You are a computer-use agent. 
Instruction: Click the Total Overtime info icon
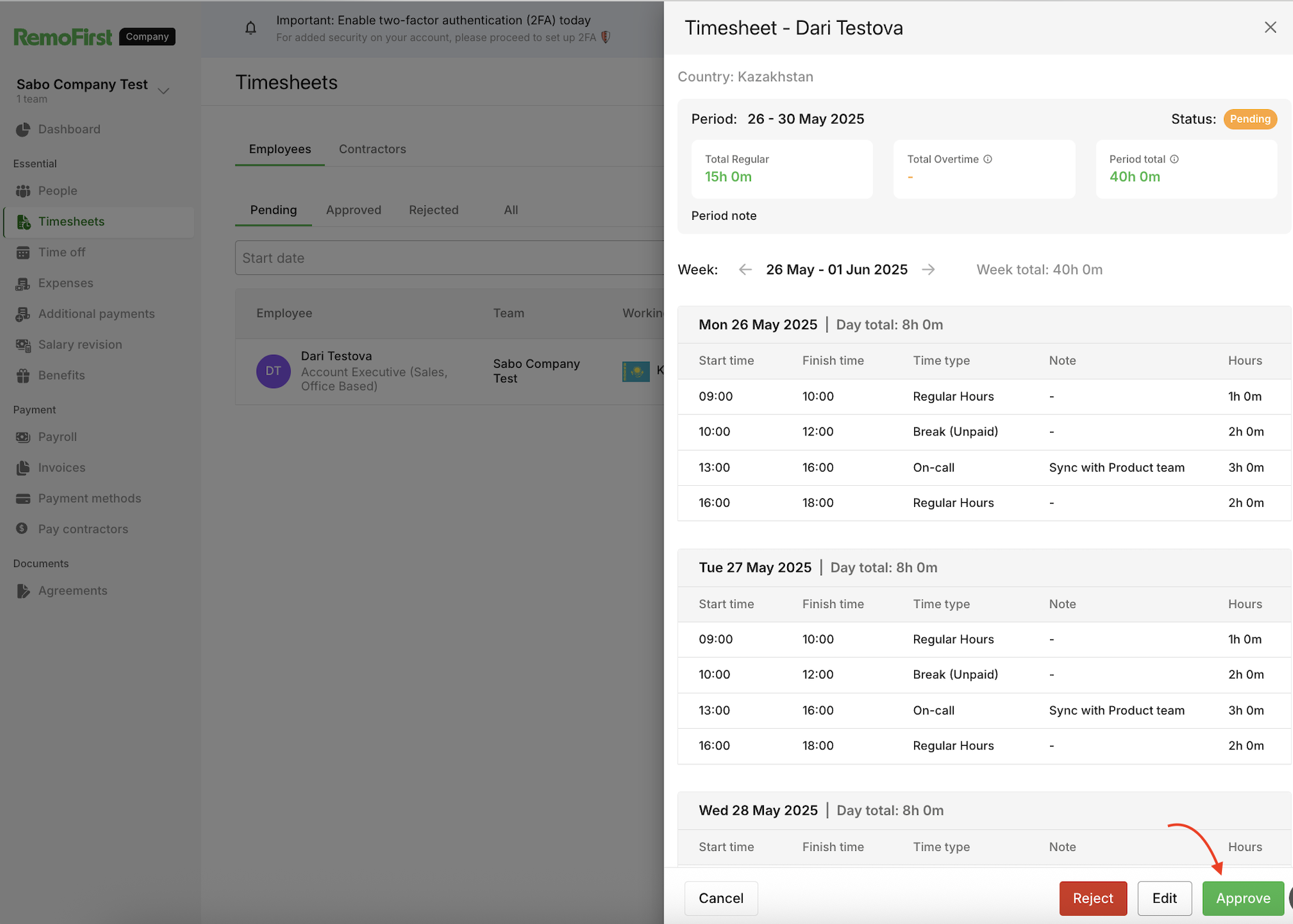coord(987,159)
